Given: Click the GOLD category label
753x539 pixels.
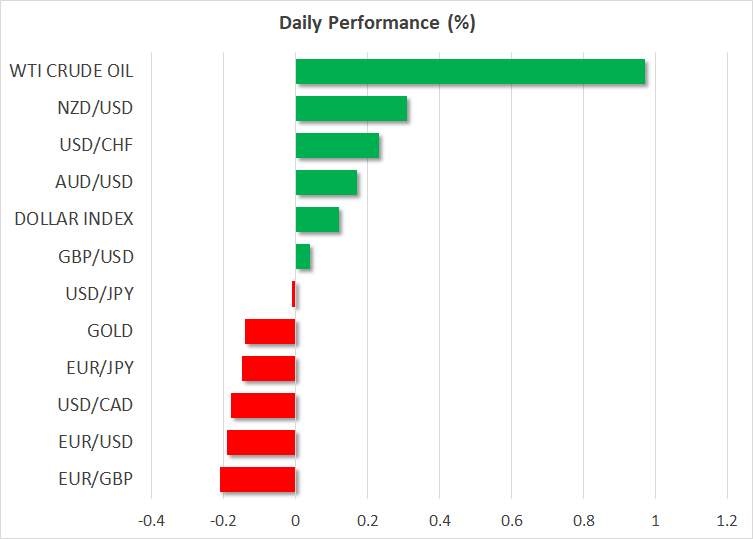Looking at the screenshot, I should point(110,331).
